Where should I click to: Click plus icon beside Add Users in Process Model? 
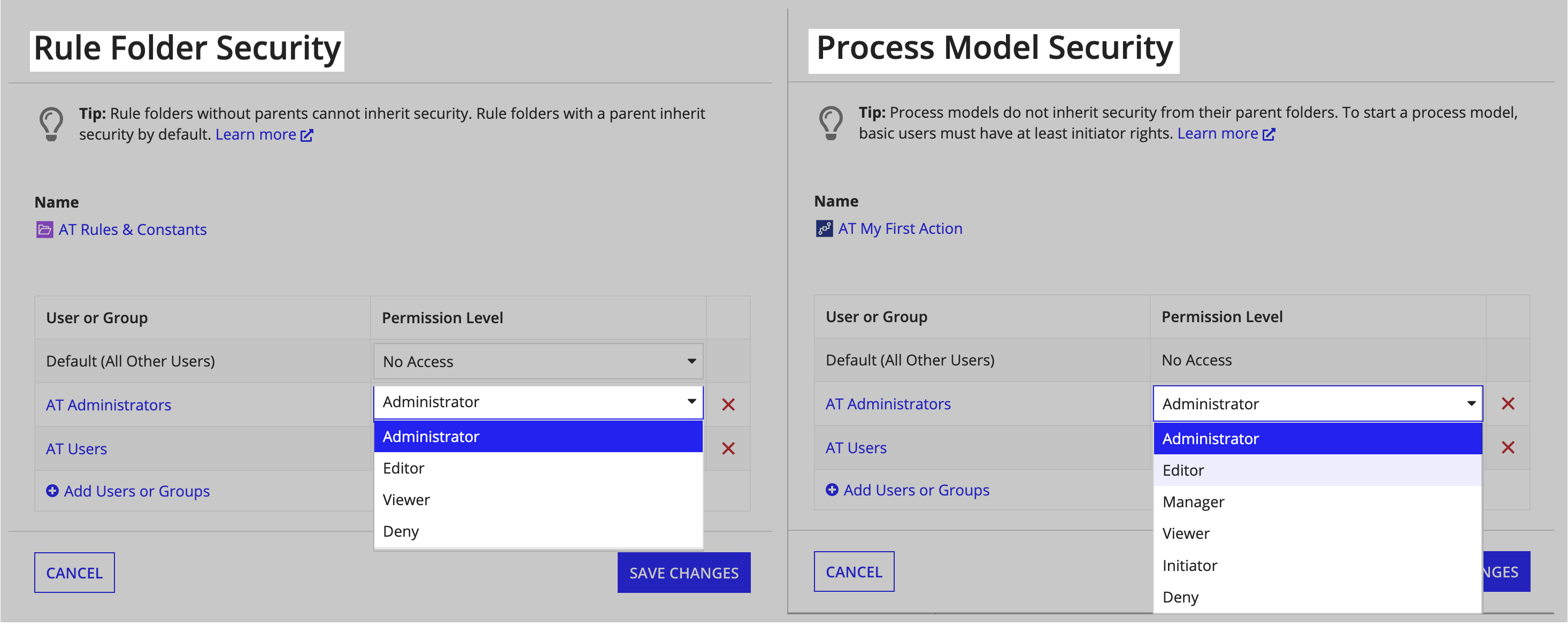coord(832,489)
